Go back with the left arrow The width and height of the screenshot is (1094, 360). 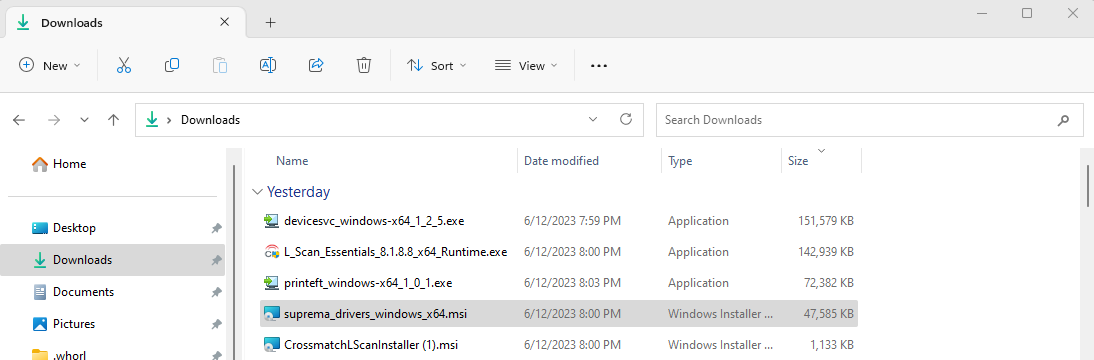(20, 120)
